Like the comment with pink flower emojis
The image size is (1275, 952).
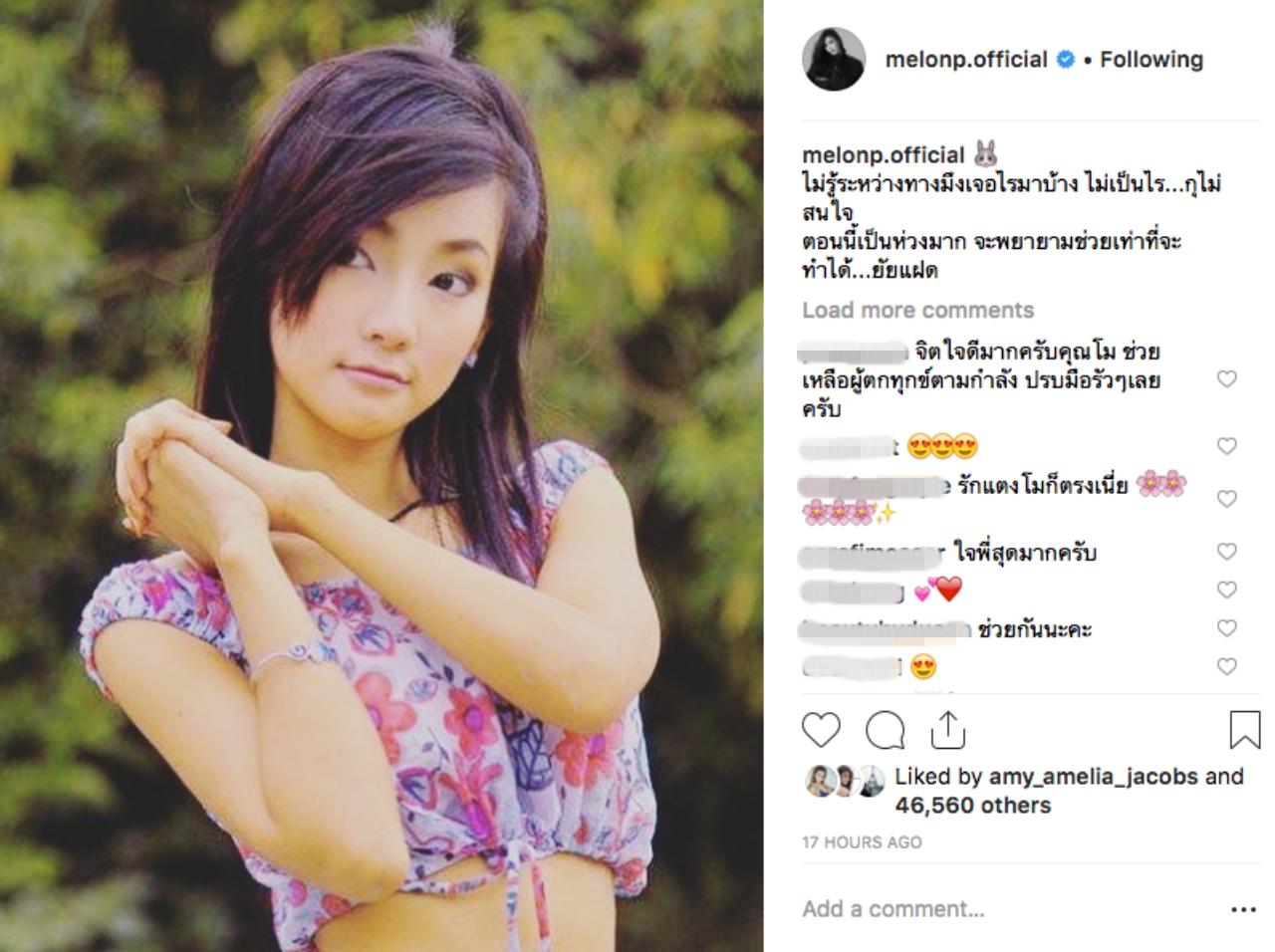[x=1227, y=499]
